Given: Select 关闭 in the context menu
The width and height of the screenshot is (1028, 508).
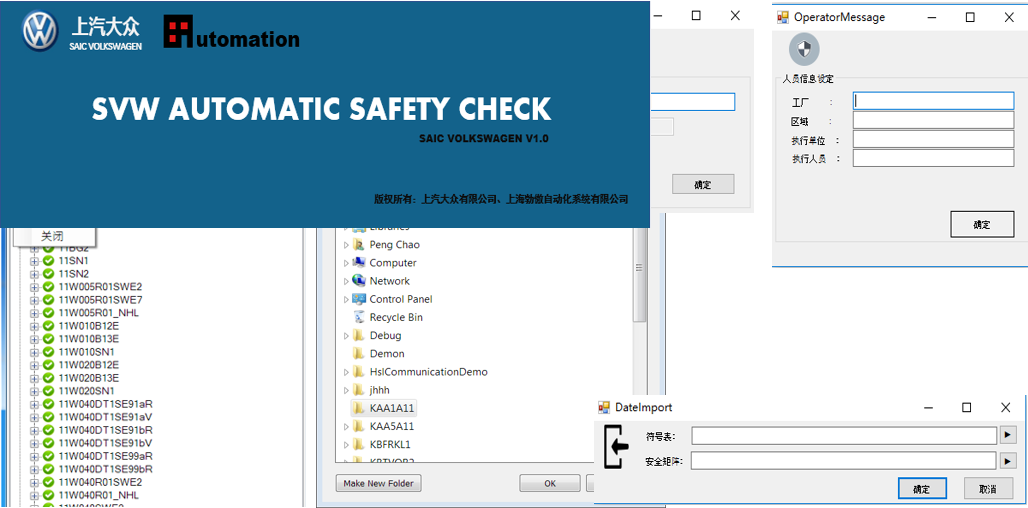Looking at the screenshot, I should (52, 236).
